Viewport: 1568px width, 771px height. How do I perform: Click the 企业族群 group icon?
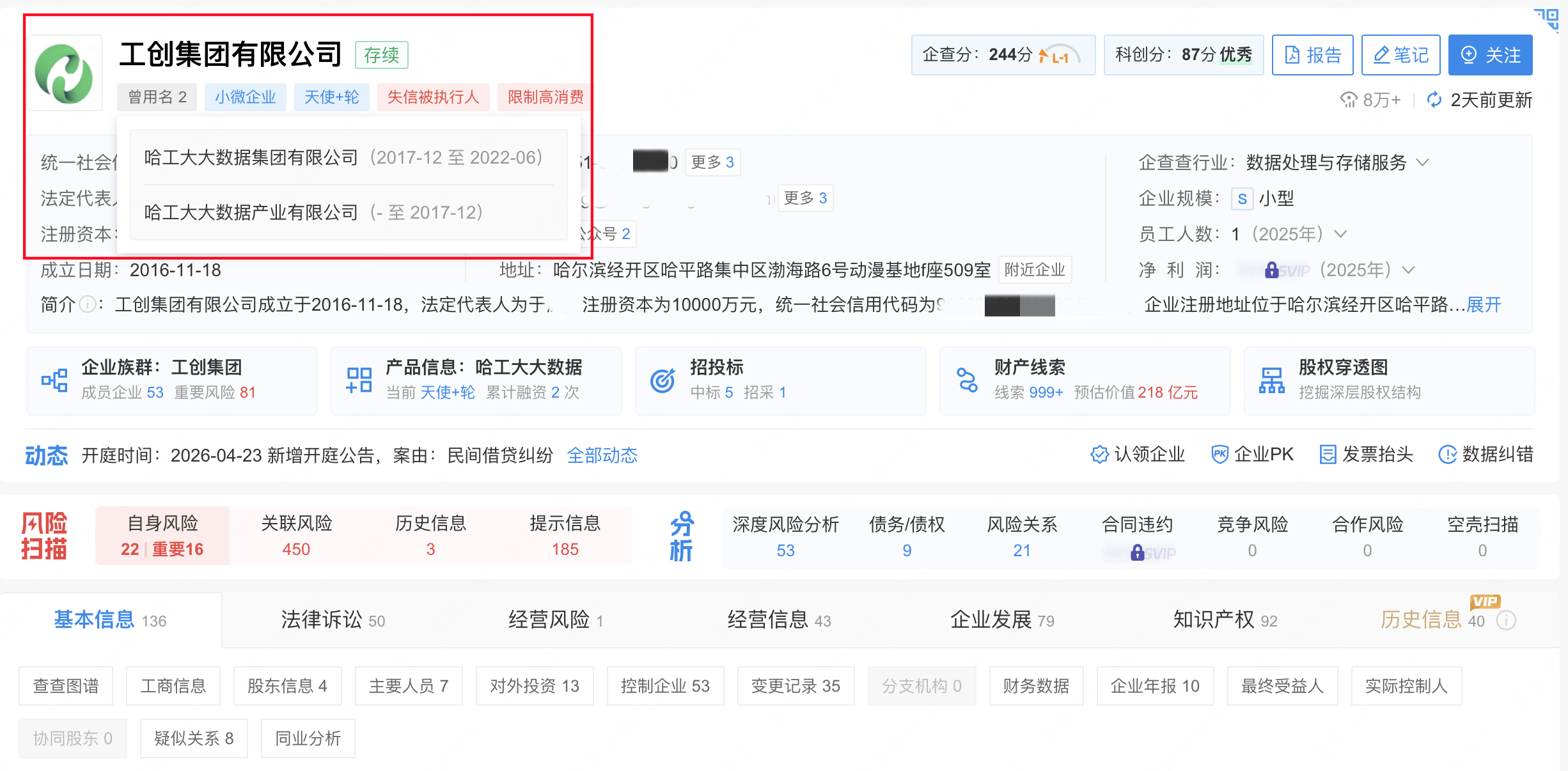[x=54, y=381]
